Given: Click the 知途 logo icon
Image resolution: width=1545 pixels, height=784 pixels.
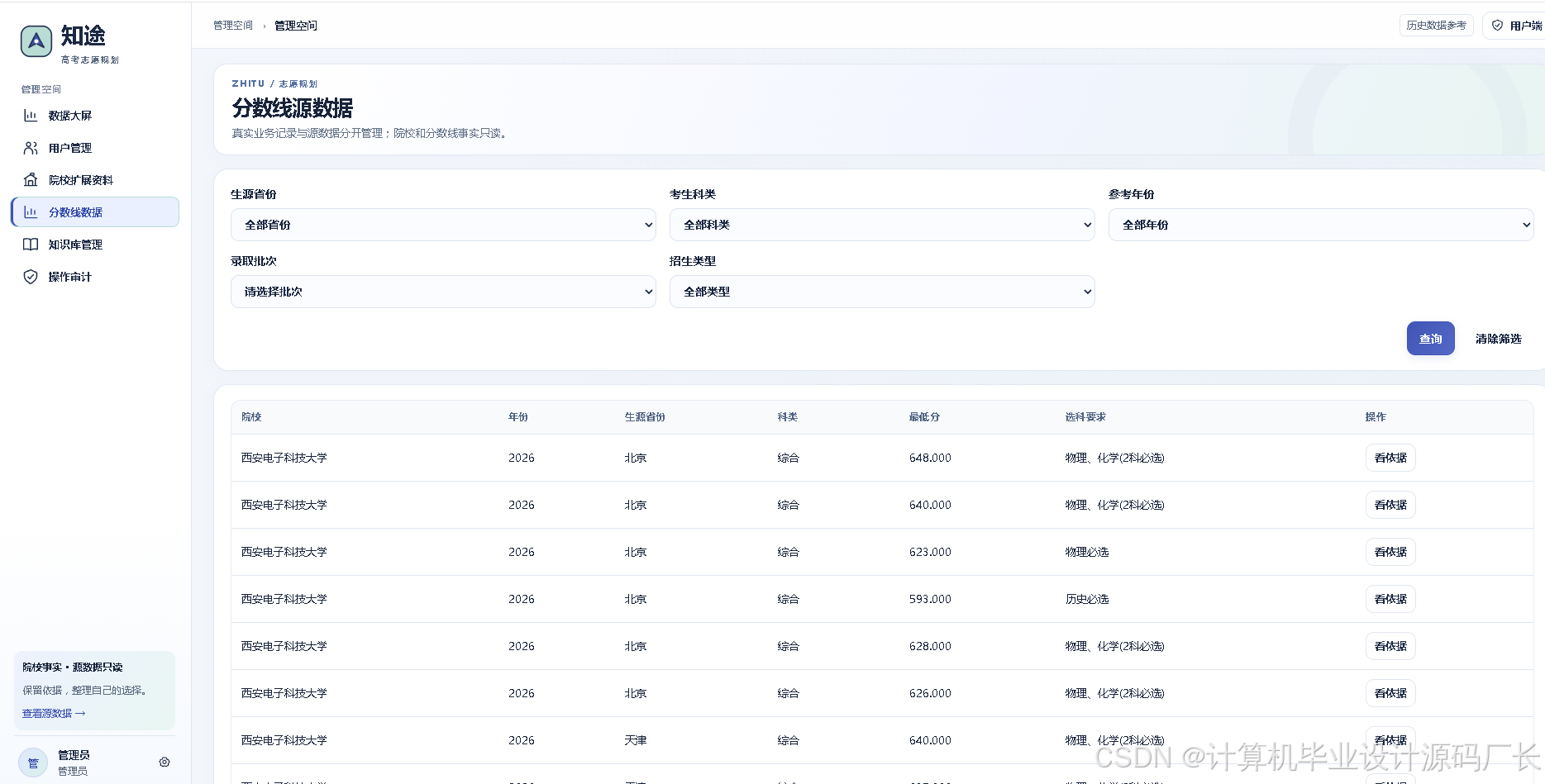Looking at the screenshot, I should tap(36, 41).
